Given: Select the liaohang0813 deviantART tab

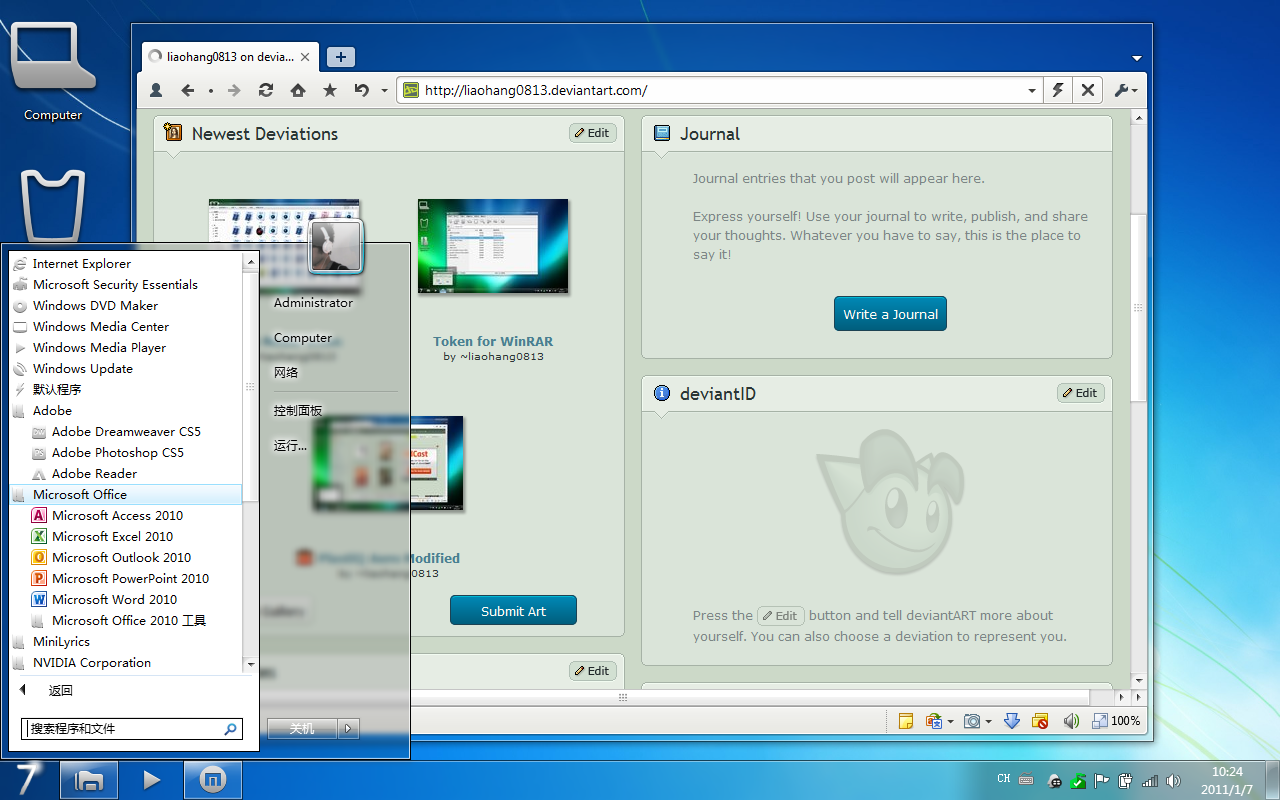Looking at the screenshot, I should click(x=231, y=57).
